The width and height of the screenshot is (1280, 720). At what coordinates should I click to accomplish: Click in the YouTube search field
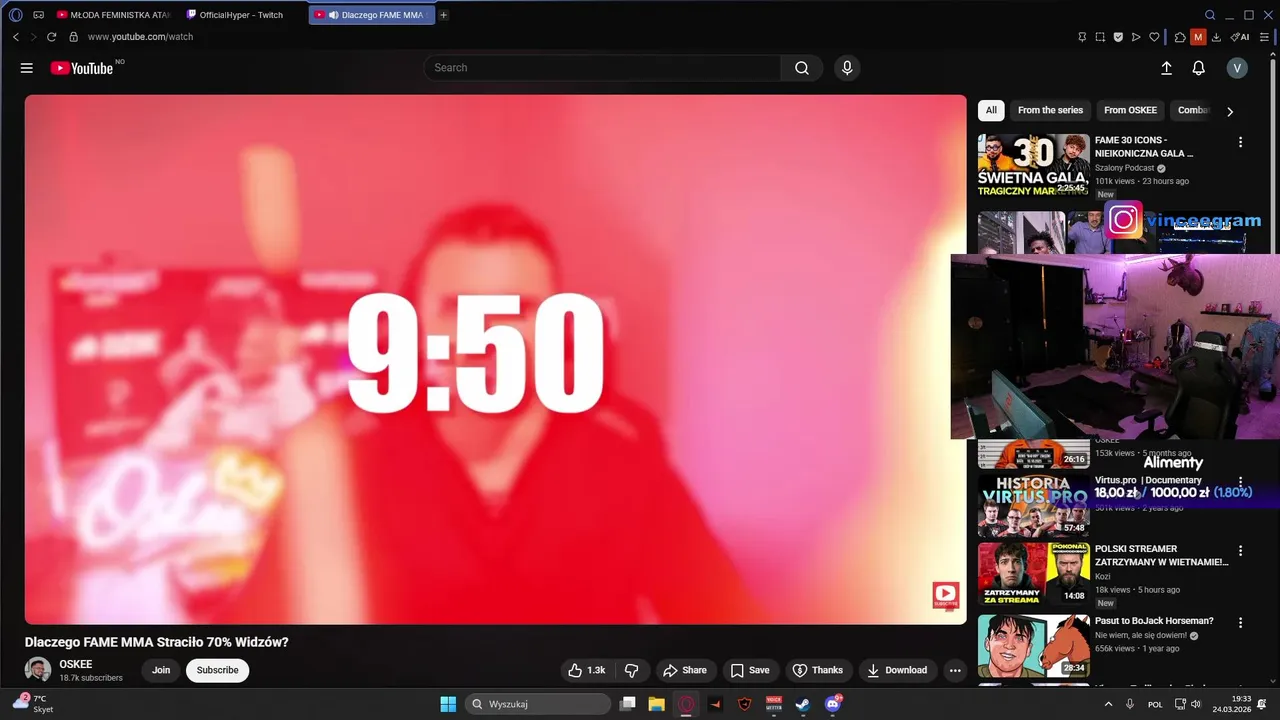click(602, 68)
